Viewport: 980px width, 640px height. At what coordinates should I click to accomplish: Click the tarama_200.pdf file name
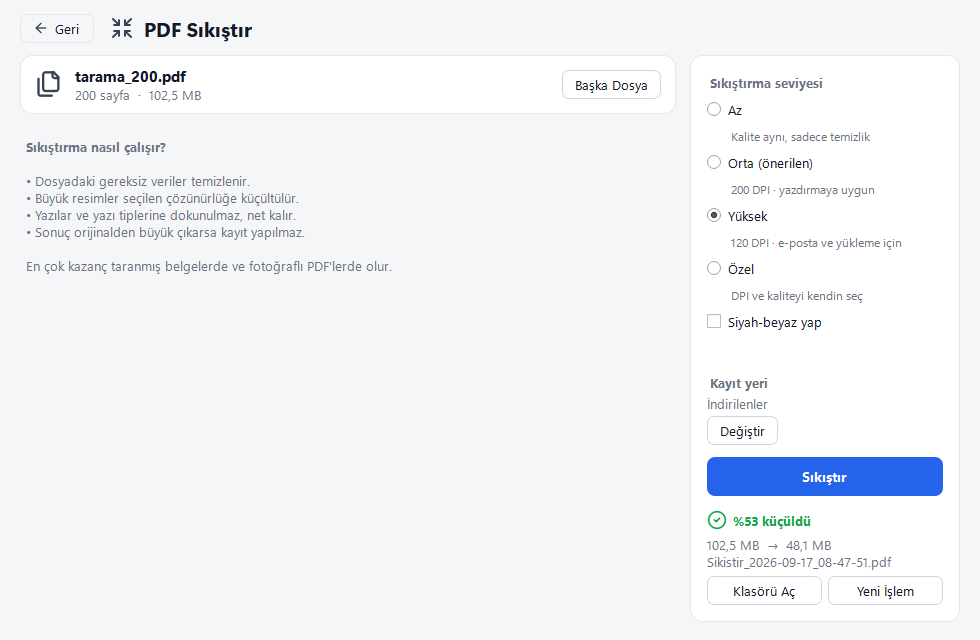tap(130, 77)
